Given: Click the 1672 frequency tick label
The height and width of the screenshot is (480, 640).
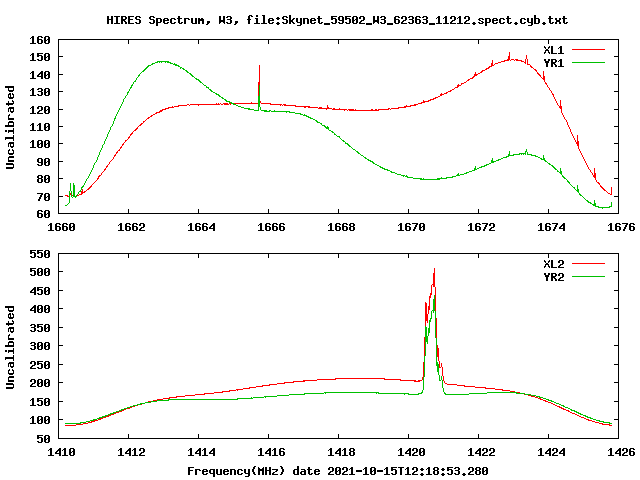Looking at the screenshot, I should (x=481, y=227).
